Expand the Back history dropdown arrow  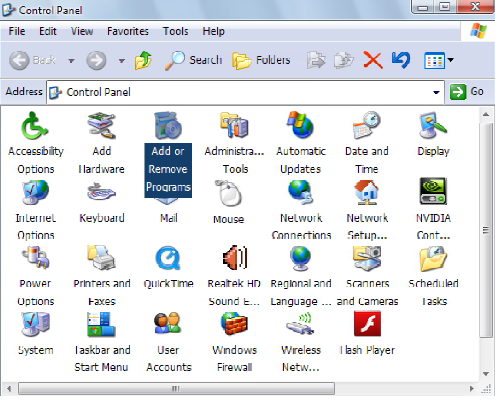pos(71,61)
